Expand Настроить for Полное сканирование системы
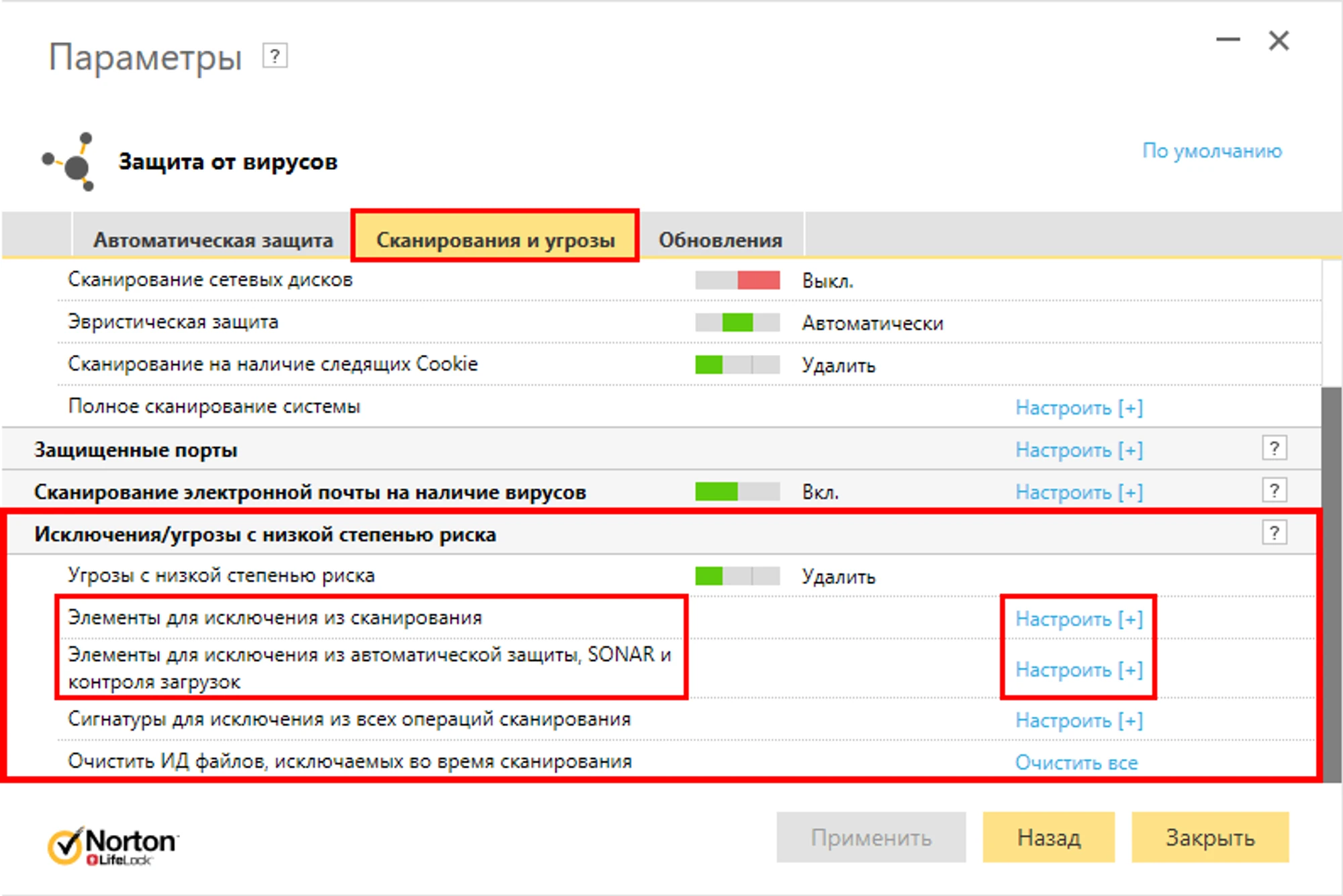 pyautogui.click(x=1078, y=407)
